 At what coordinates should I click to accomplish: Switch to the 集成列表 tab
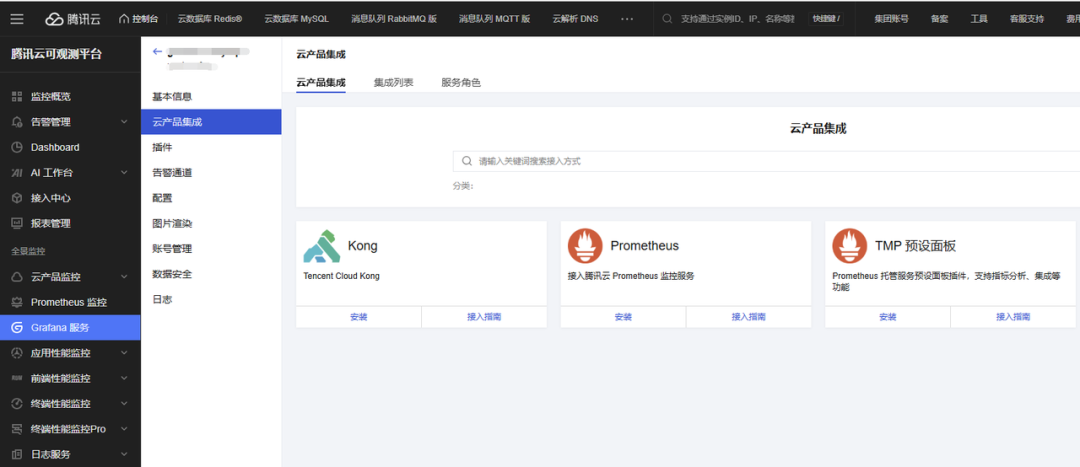coord(393,83)
